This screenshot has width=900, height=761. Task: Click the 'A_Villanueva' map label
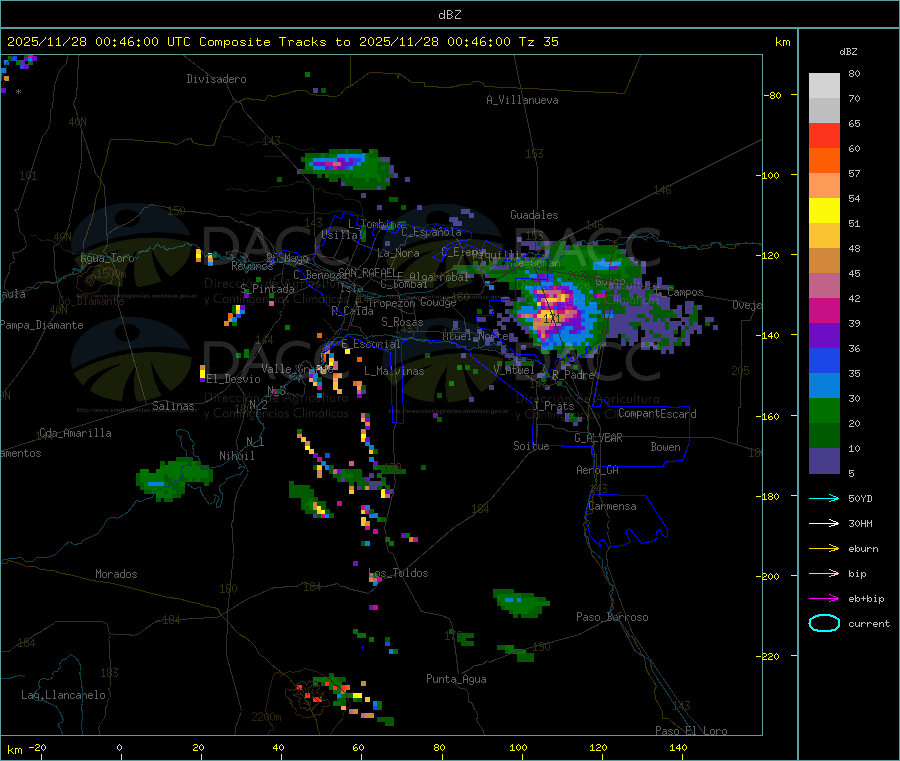point(522,100)
